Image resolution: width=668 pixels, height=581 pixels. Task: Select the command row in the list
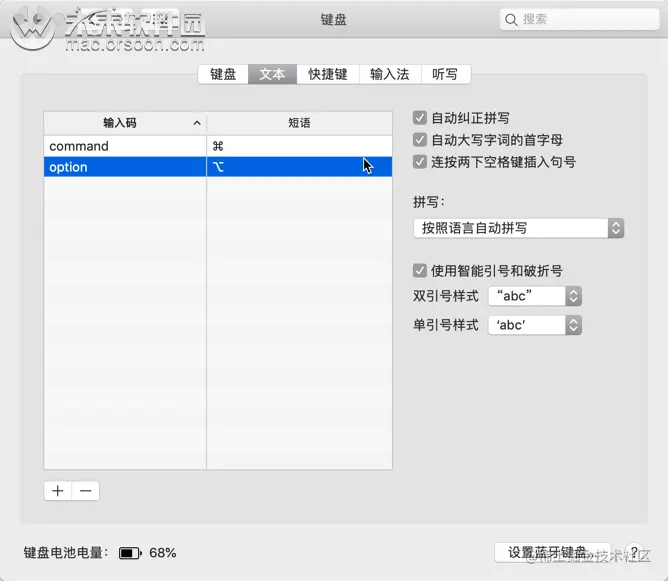pos(218,146)
